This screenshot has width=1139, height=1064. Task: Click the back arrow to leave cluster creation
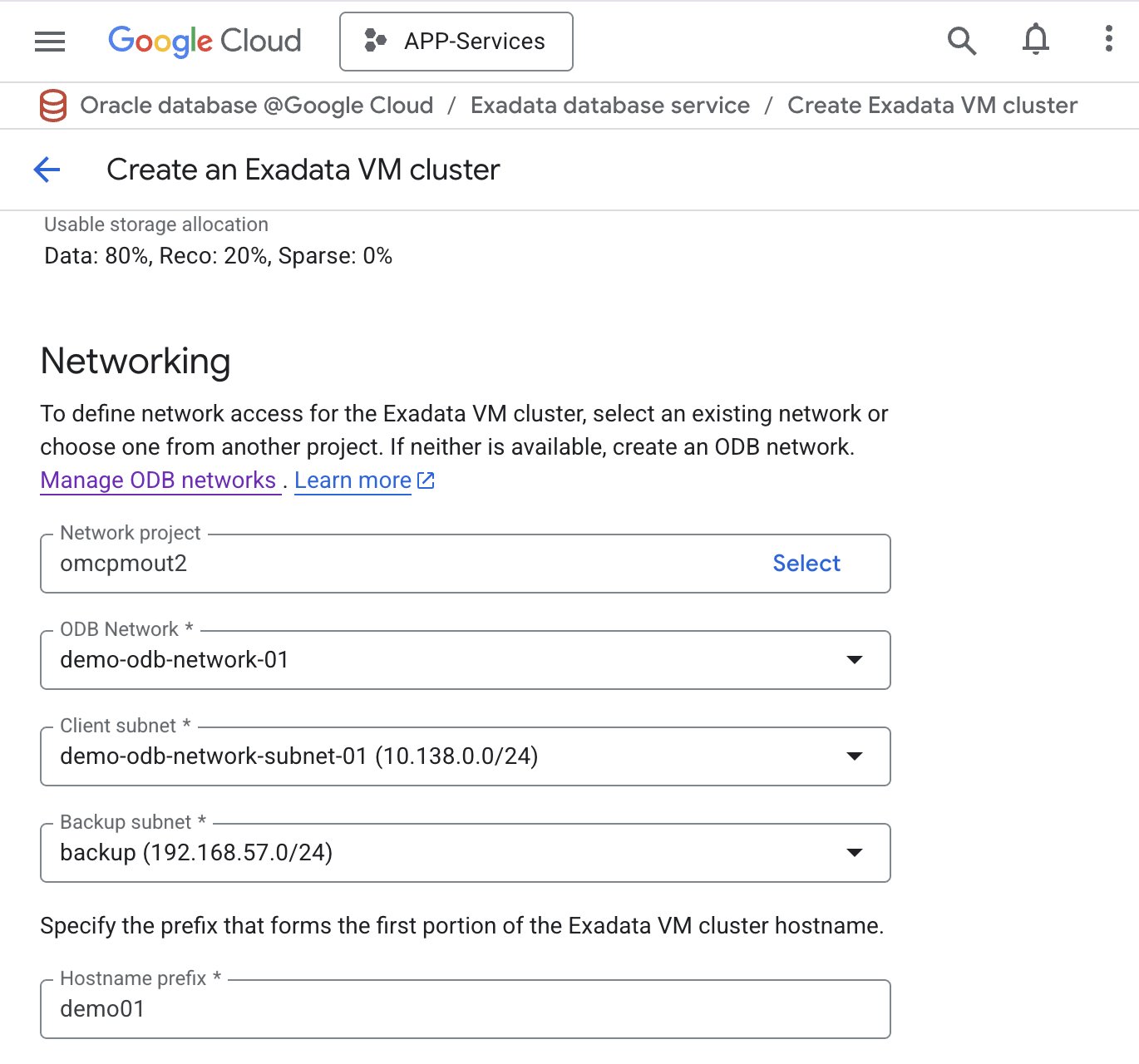click(x=47, y=170)
